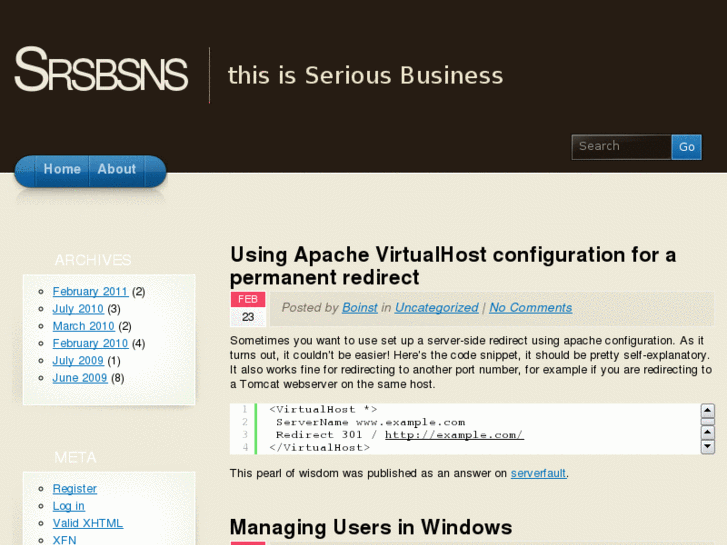View posts by author Boinst

click(x=360, y=308)
